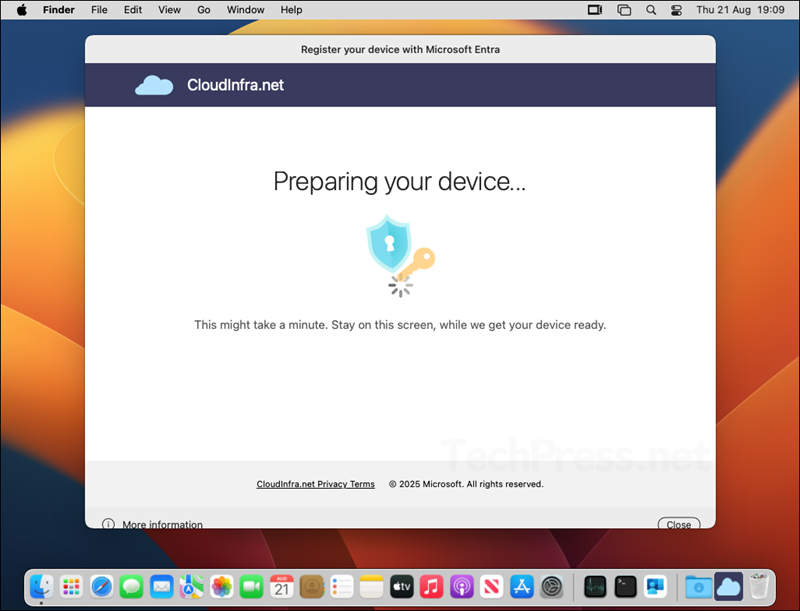
Task: Open Activity Monitor from the Dock
Action: pos(595,587)
